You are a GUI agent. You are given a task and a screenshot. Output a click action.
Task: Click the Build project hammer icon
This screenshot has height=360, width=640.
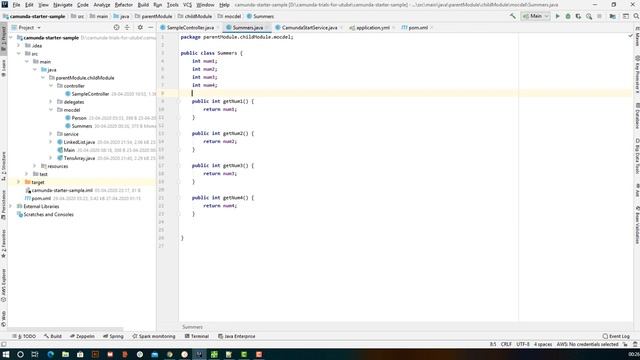[513, 16]
